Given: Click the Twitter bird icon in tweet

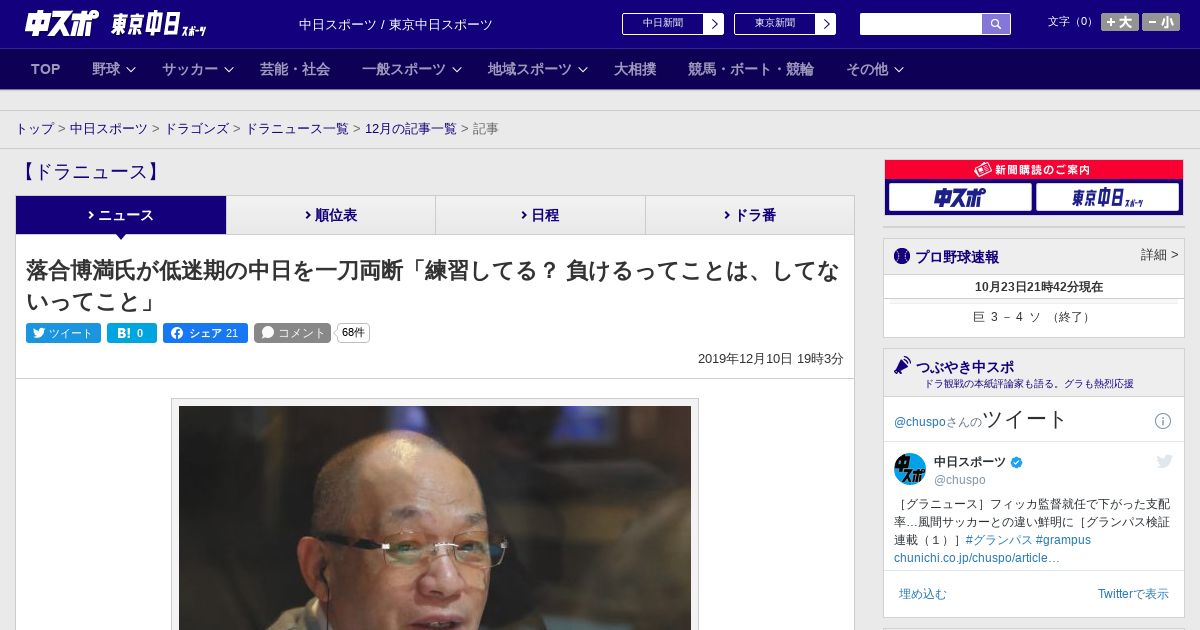Looking at the screenshot, I should [x=1164, y=461].
